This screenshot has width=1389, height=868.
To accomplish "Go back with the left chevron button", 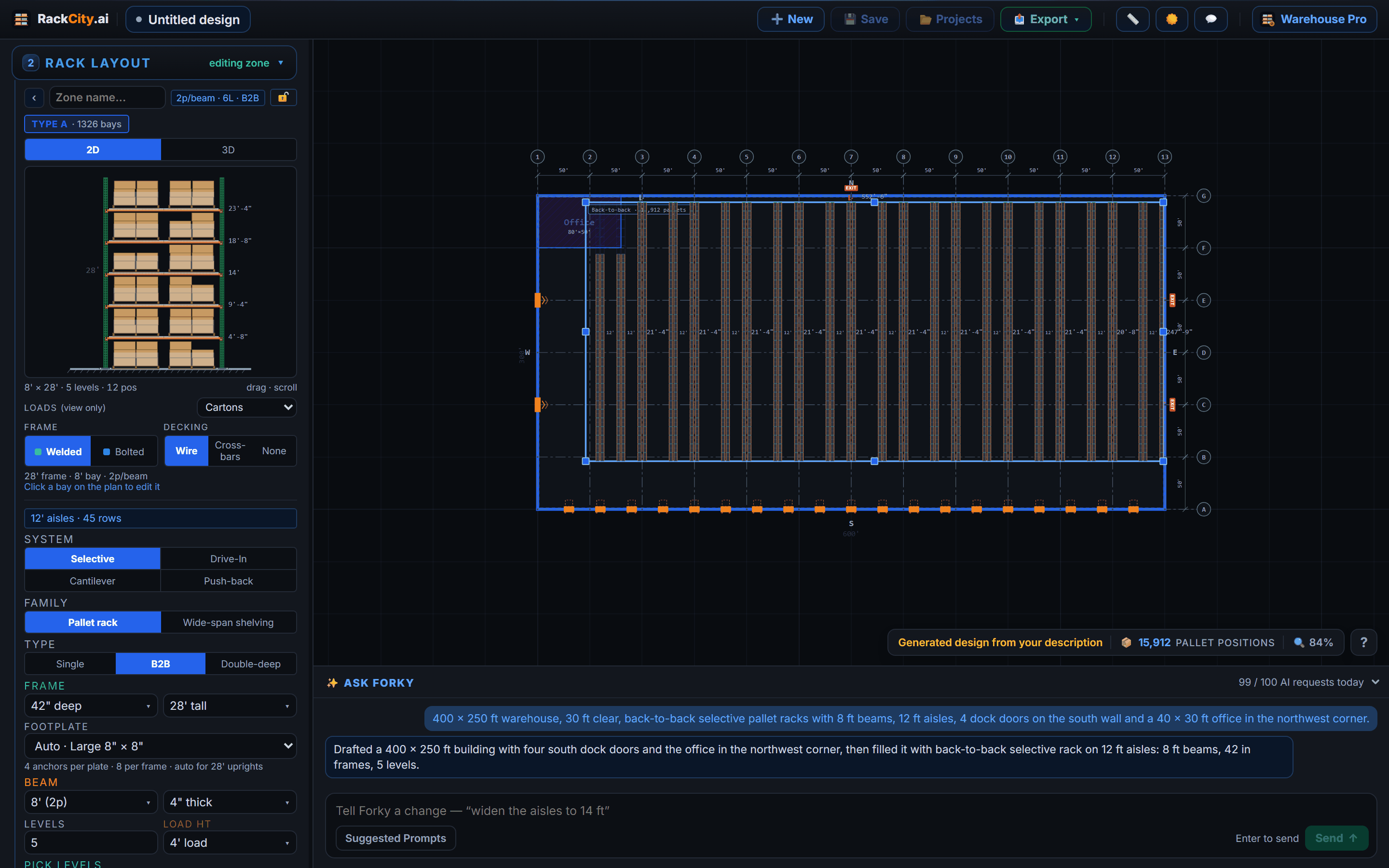I will coord(34,97).
